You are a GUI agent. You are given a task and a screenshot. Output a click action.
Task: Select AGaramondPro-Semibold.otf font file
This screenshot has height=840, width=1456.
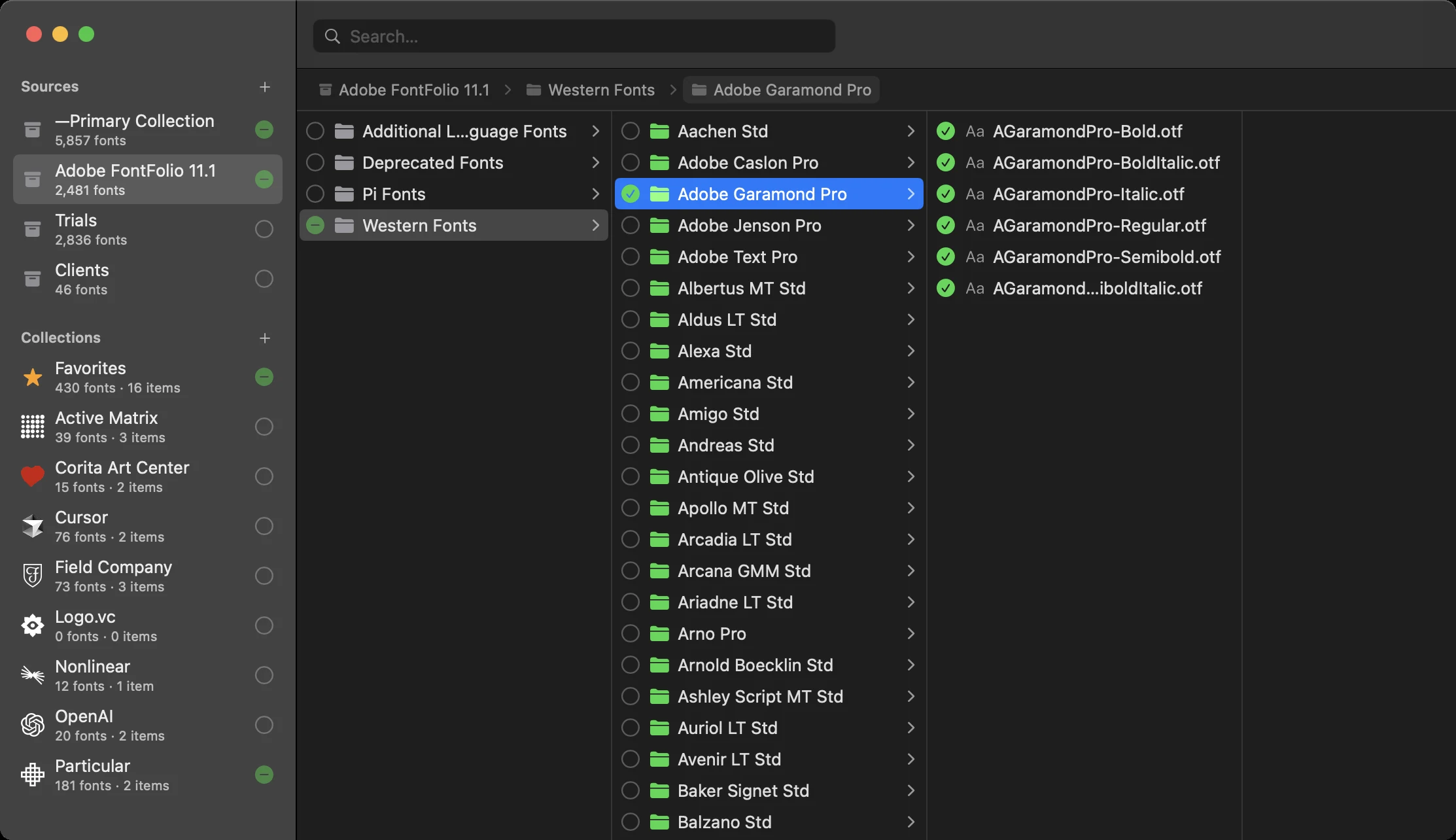point(1084,257)
